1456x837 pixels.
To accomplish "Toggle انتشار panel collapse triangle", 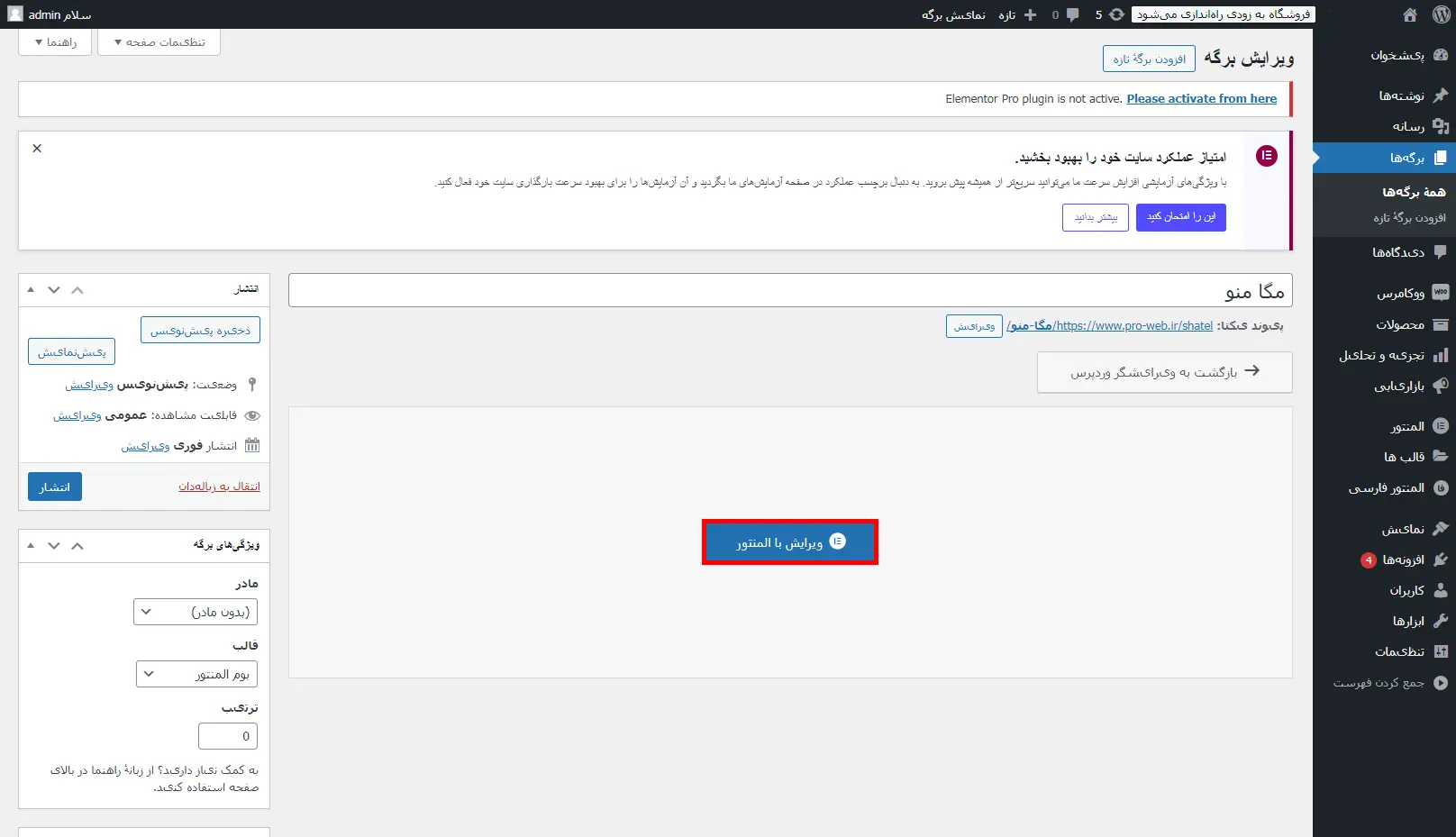I will pos(31,290).
